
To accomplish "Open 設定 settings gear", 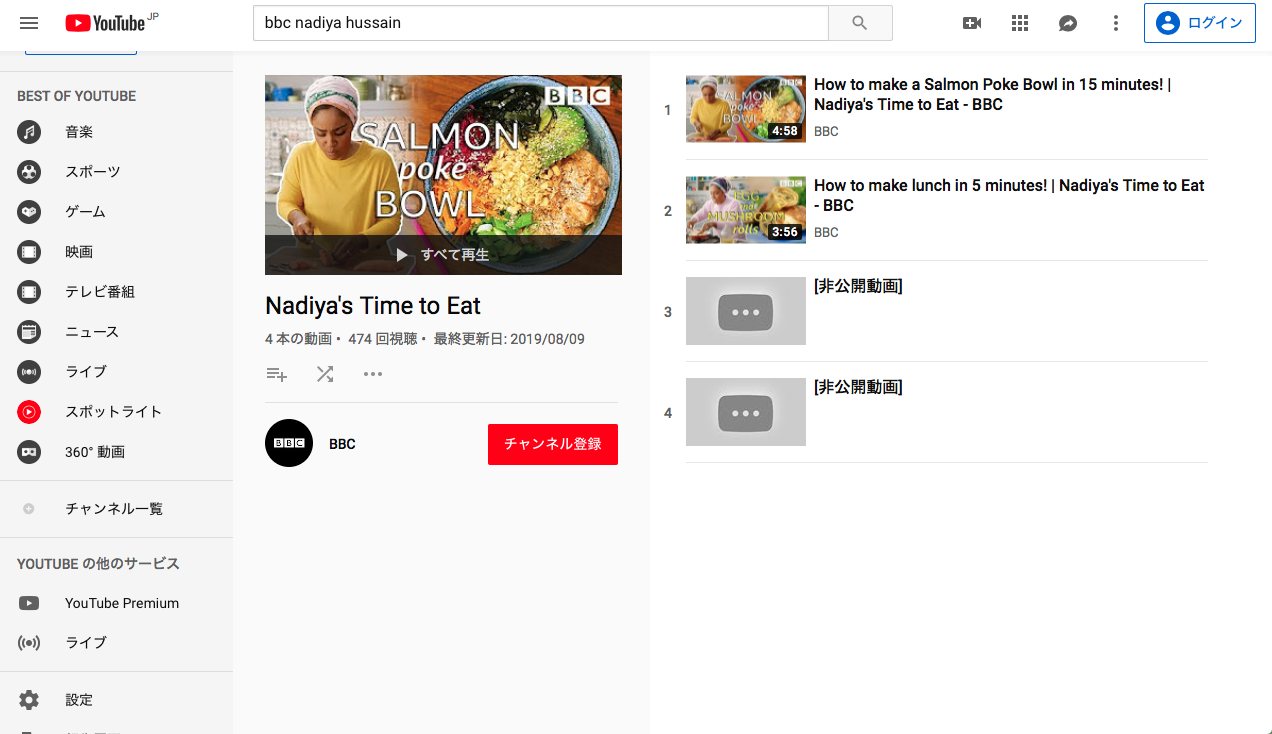I will tap(116, 700).
